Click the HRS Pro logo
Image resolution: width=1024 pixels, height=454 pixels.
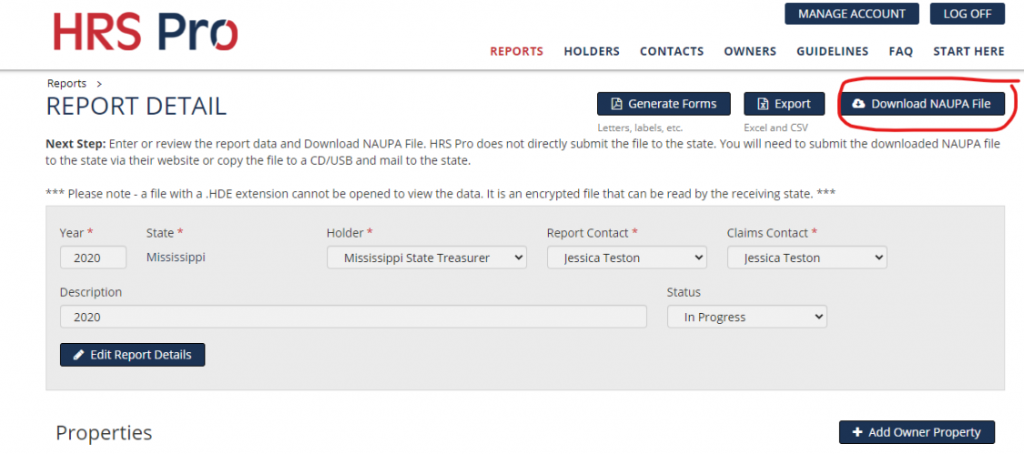coord(146,31)
